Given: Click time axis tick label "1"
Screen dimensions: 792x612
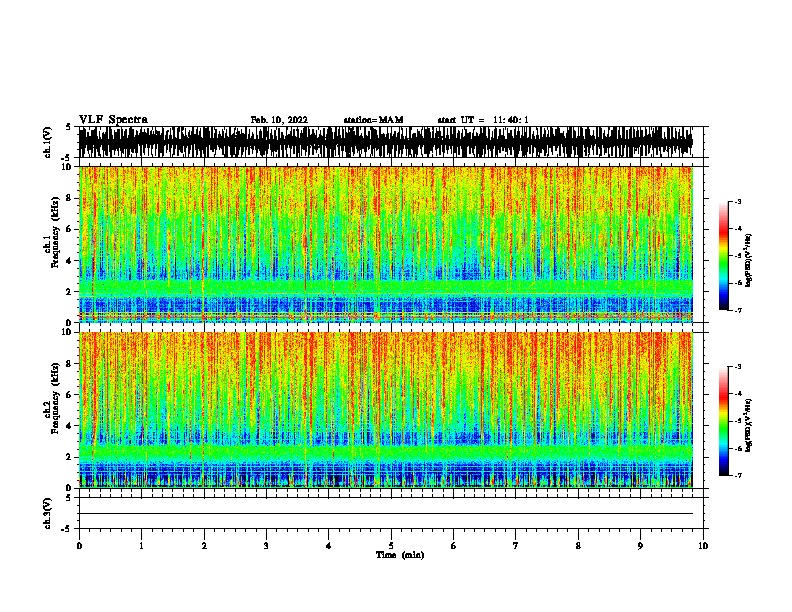Looking at the screenshot, I should pyautogui.click(x=141, y=546).
